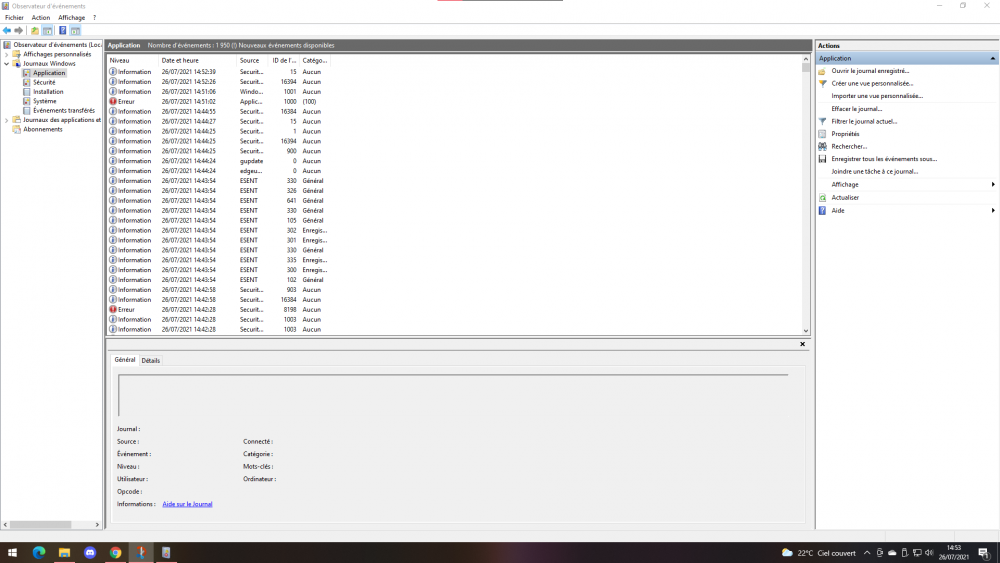Sort events by Niveau column header
Image resolution: width=1000 pixels, height=563 pixels.
[x=133, y=61]
